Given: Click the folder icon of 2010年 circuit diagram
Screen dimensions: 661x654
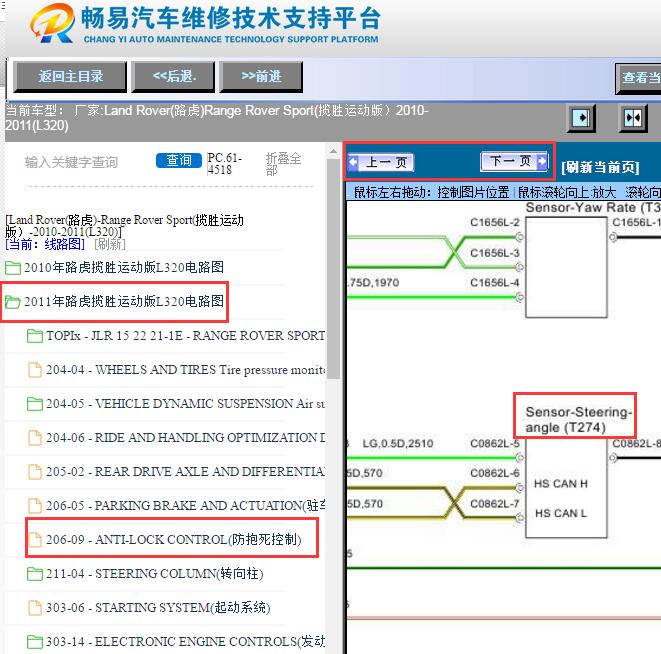Looking at the screenshot, I should coord(13,268).
